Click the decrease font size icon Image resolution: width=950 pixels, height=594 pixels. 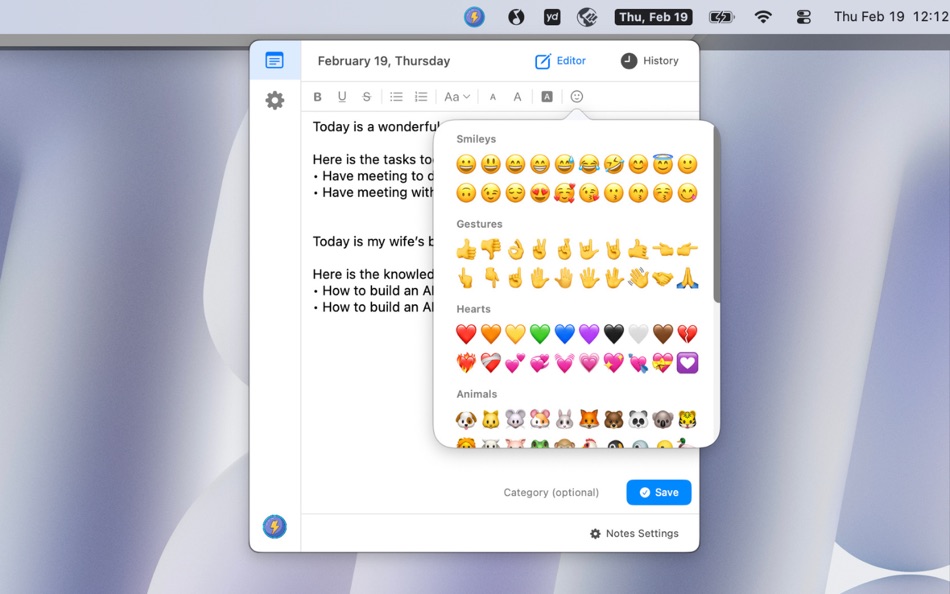(492, 96)
